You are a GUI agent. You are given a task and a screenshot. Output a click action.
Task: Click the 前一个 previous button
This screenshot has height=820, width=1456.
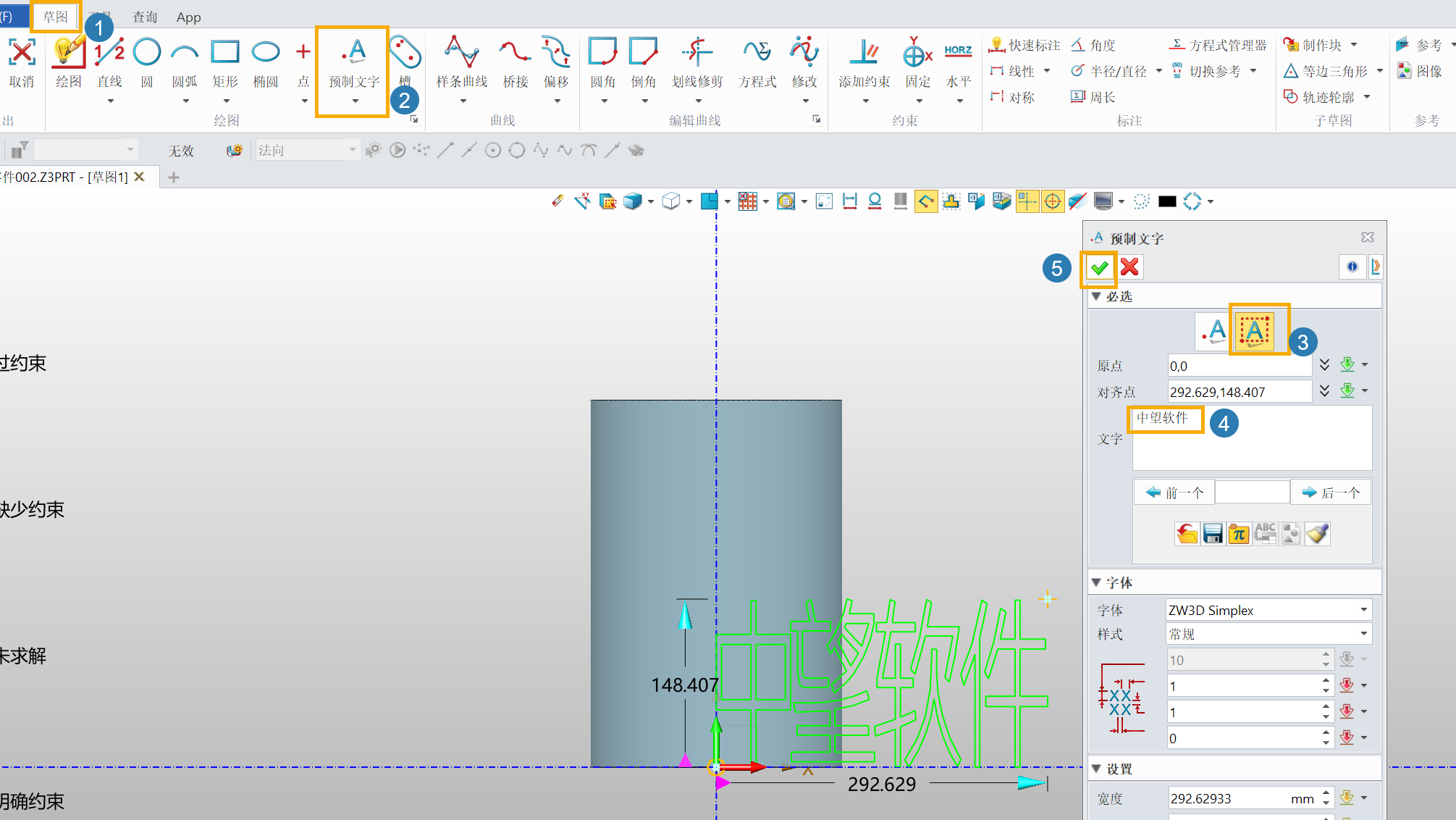1174,493
